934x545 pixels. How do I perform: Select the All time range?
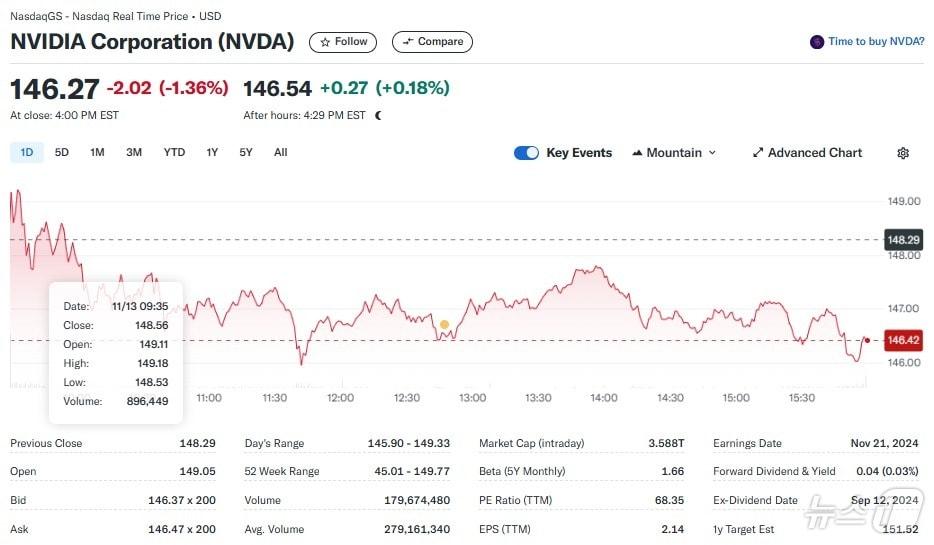(x=281, y=153)
